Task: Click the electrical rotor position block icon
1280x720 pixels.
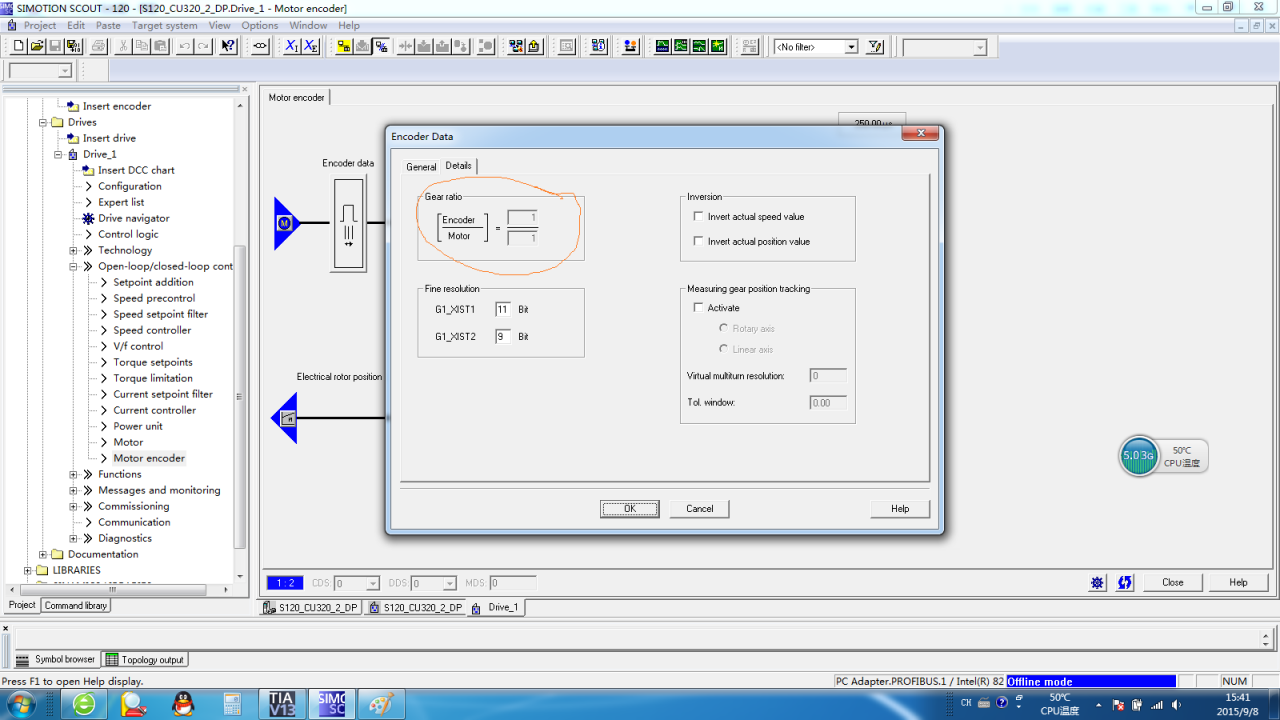Action: [x=285, y=418]
